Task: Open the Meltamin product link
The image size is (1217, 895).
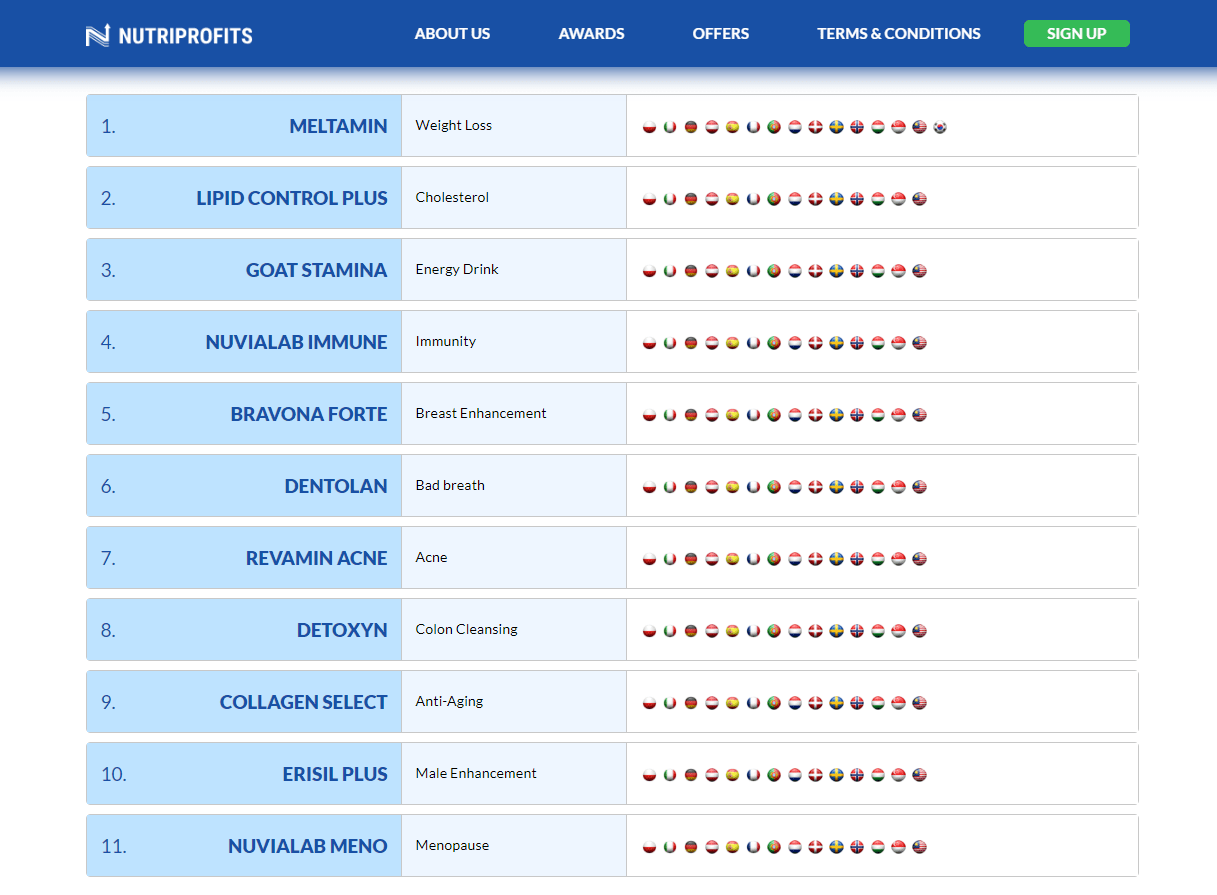Action: (338, 126)
